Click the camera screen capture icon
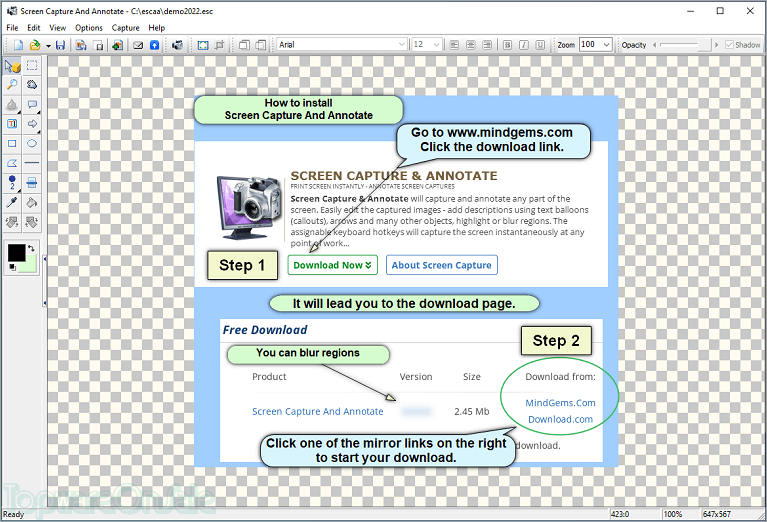Screen dimensions: 767x522 tap(178, 45)
